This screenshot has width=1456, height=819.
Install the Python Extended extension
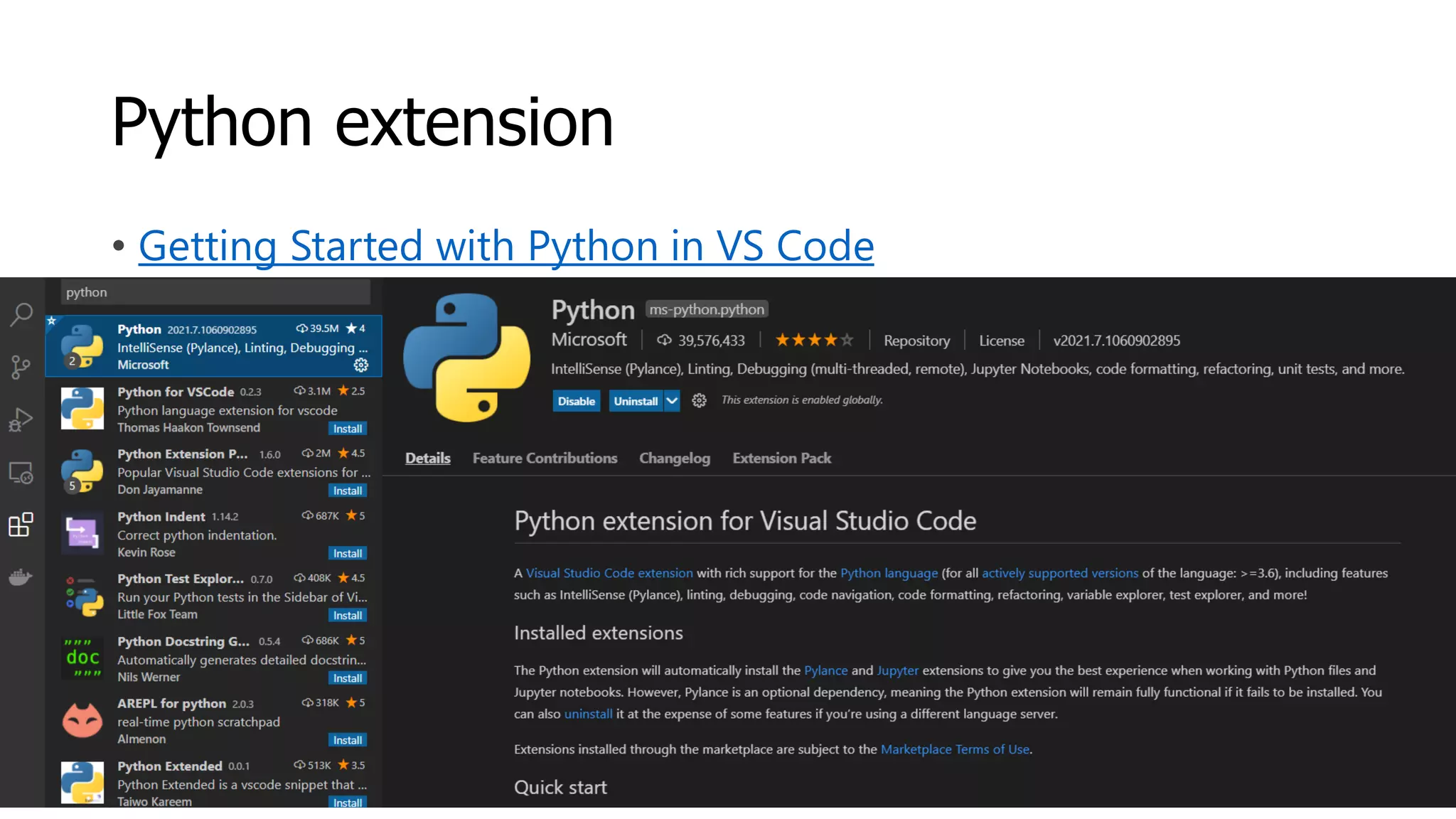[348, 803]
